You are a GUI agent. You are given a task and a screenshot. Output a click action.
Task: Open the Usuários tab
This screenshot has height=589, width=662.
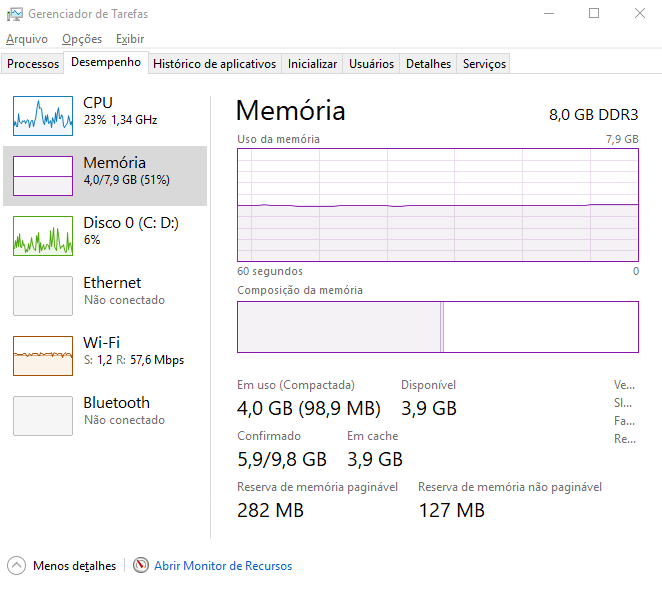click(371, 64)
